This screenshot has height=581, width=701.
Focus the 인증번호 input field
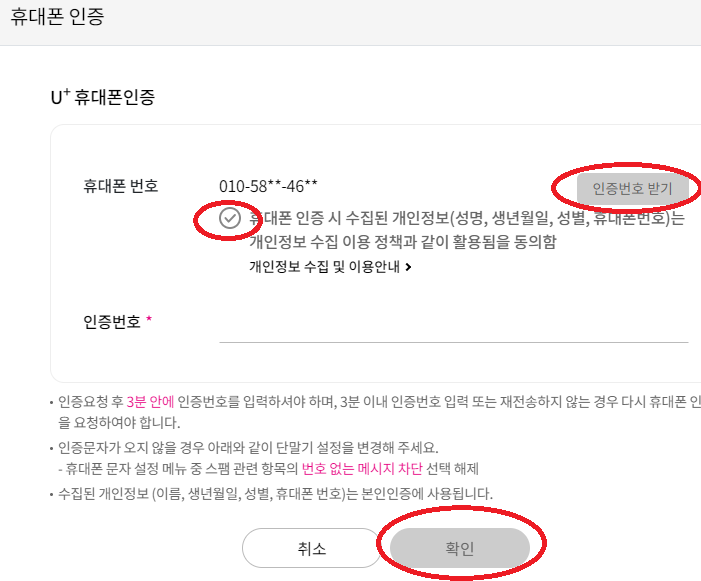[x=453, y=324]
